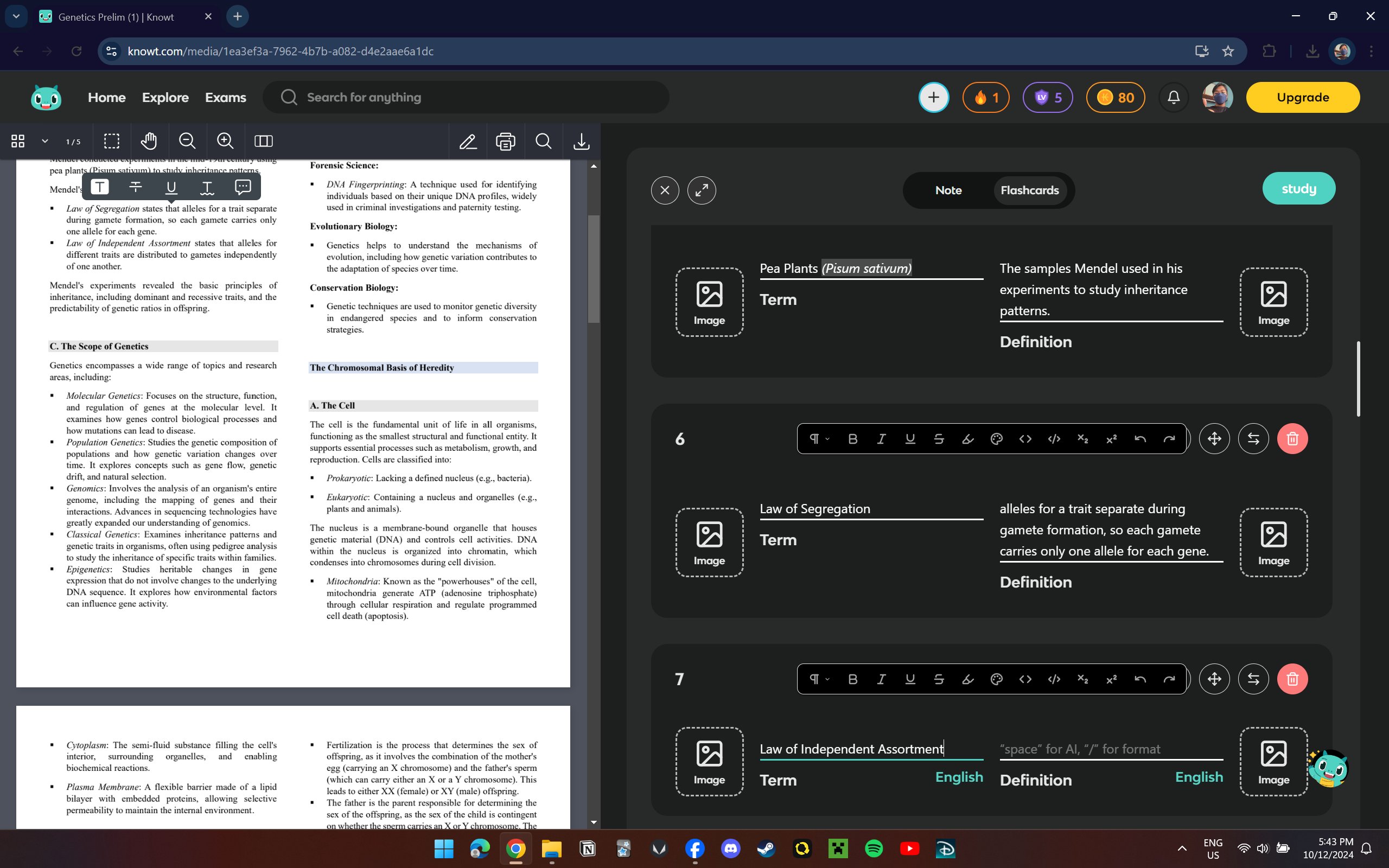1389x868 pixels.
Task: Click the download flashcard set icon
Action: click(x=581, y=141)
